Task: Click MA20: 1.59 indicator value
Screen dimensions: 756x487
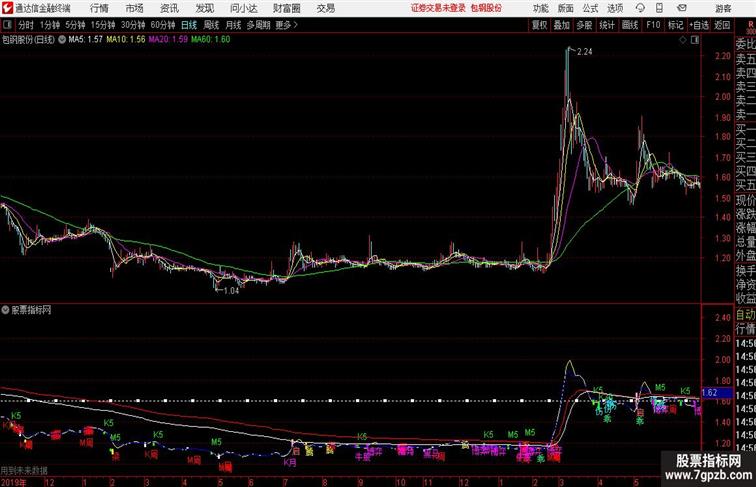Action: [x=168, y=39]
